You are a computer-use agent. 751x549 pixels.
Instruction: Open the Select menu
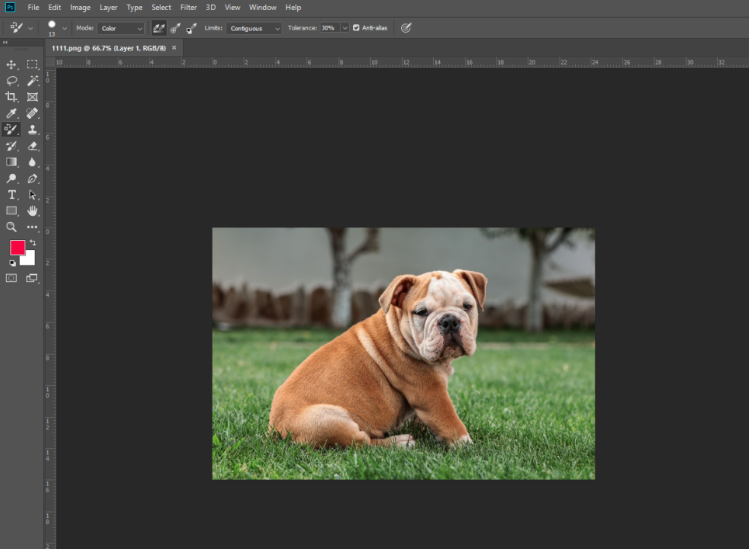pyautogui.click(x=161, y=7)
